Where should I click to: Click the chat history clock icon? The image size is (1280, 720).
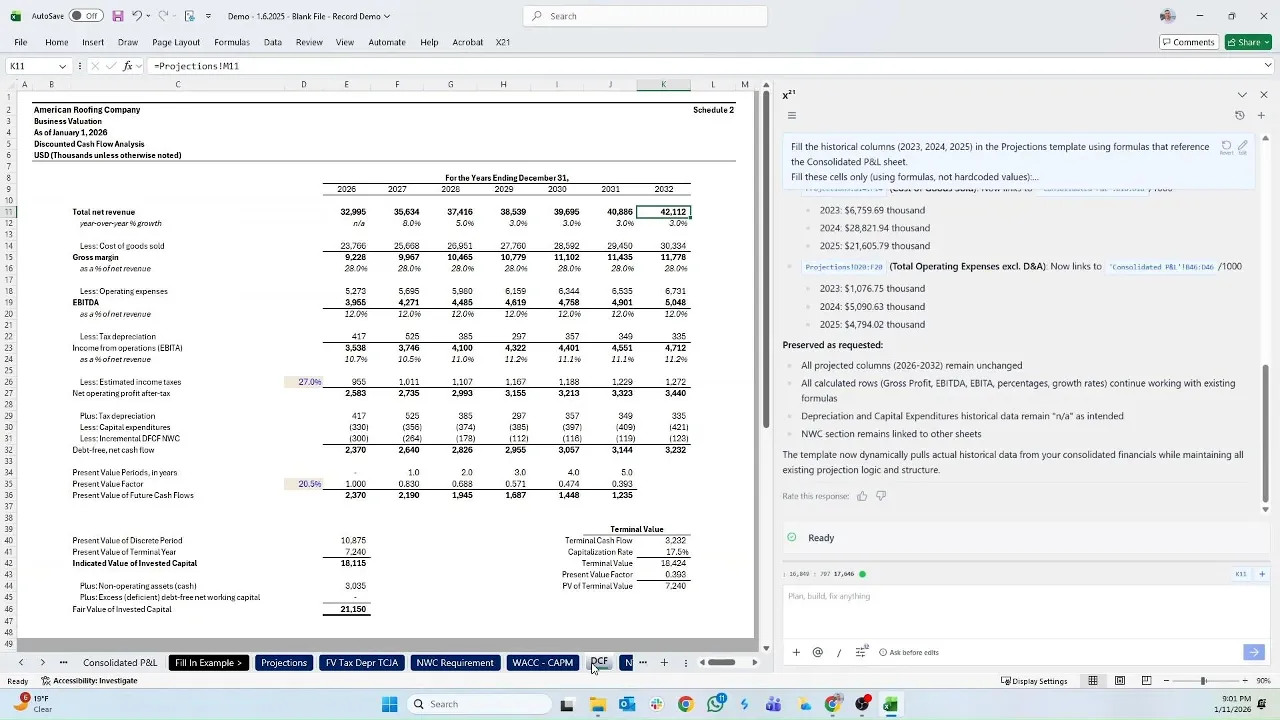pos(1240,115)
